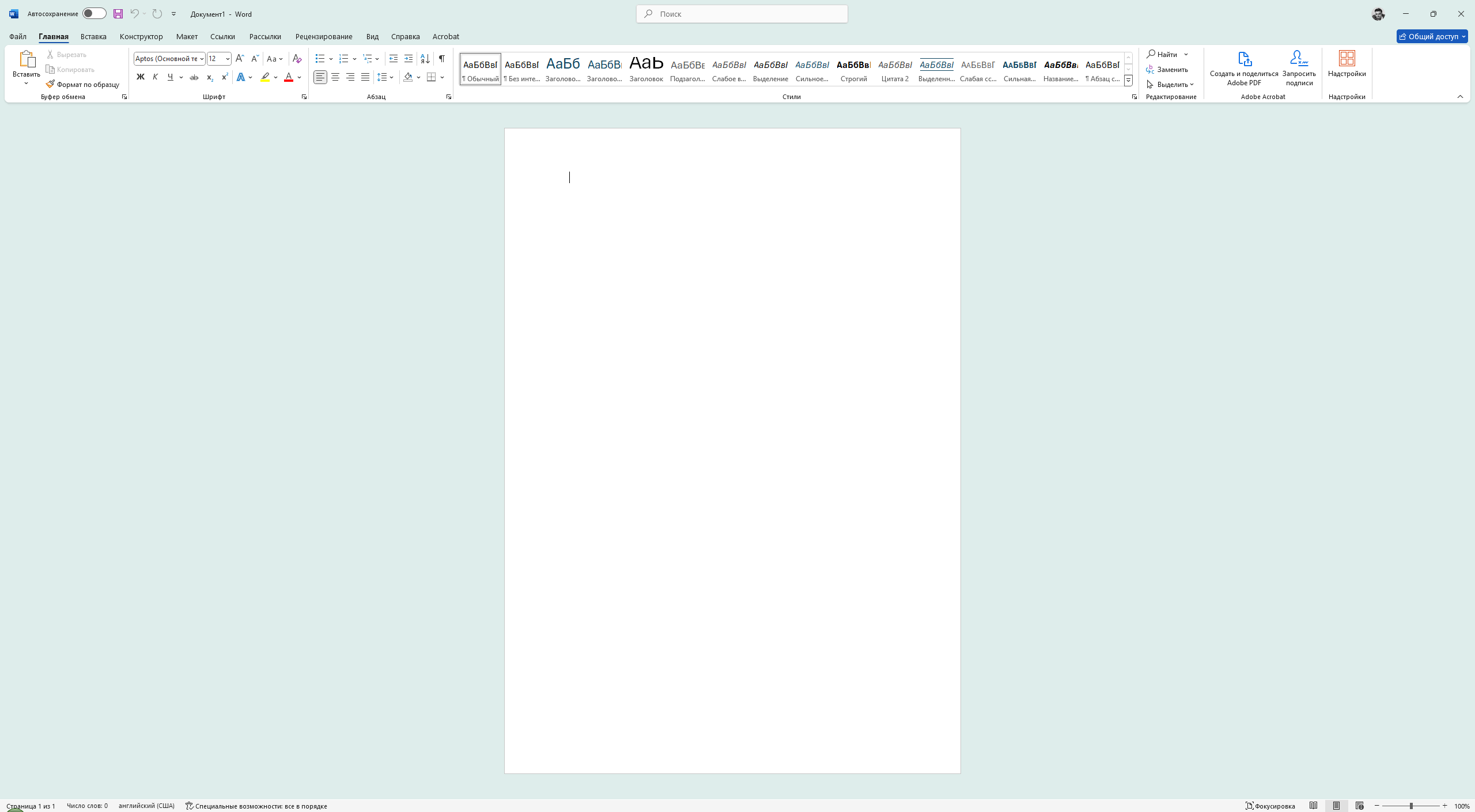Toggle center alignment button
1475x812 pixels.
pyautogui.click(x=335, y=77)
